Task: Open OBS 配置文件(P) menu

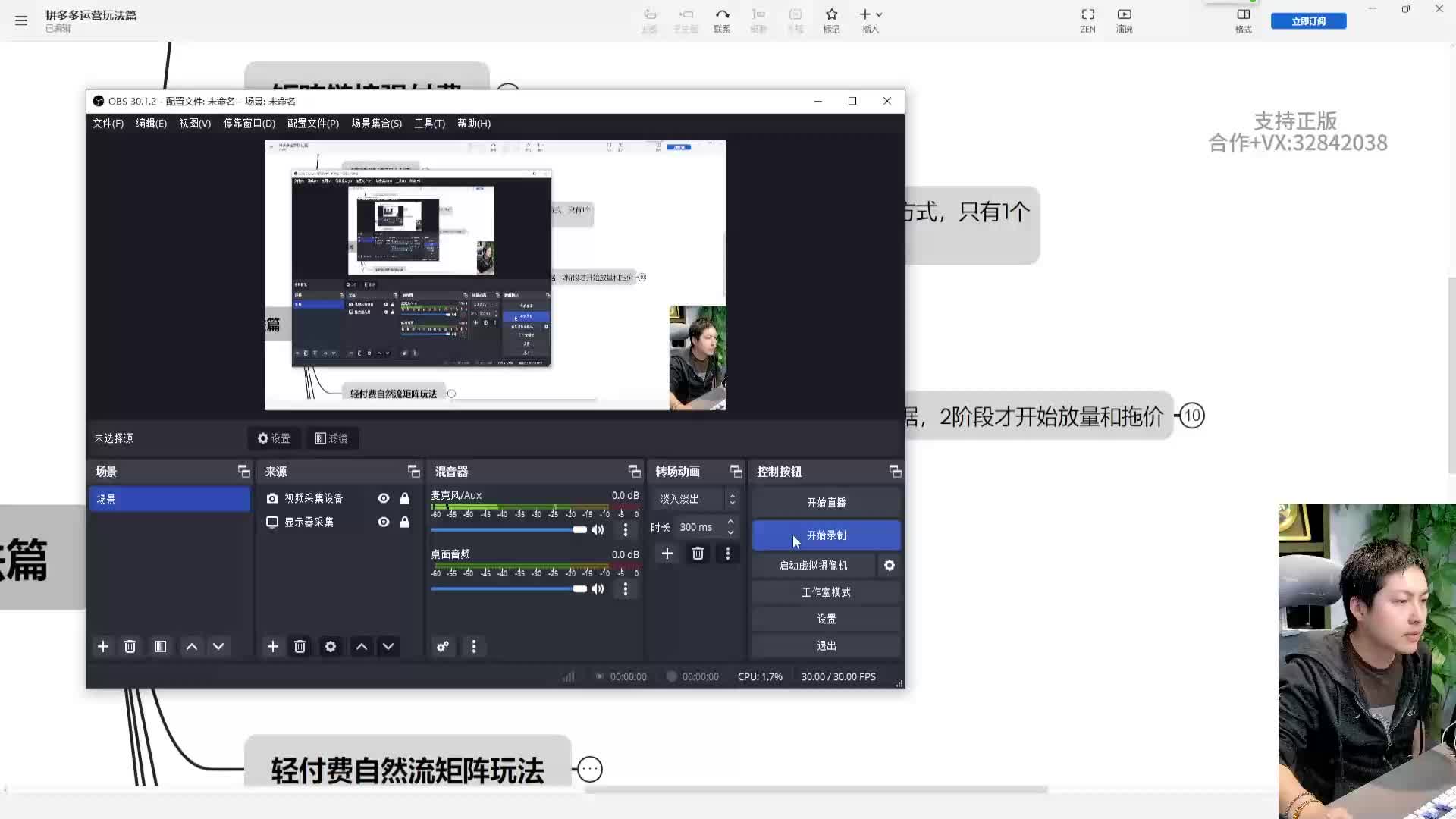Action: pyautogui.click(x=313, y=124)
